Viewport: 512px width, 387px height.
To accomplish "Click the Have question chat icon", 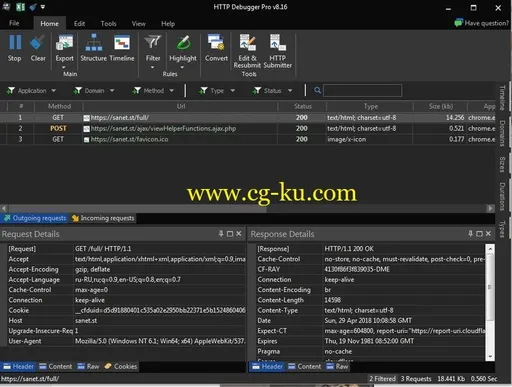I will pyautogui.click(x=459, y=23).
